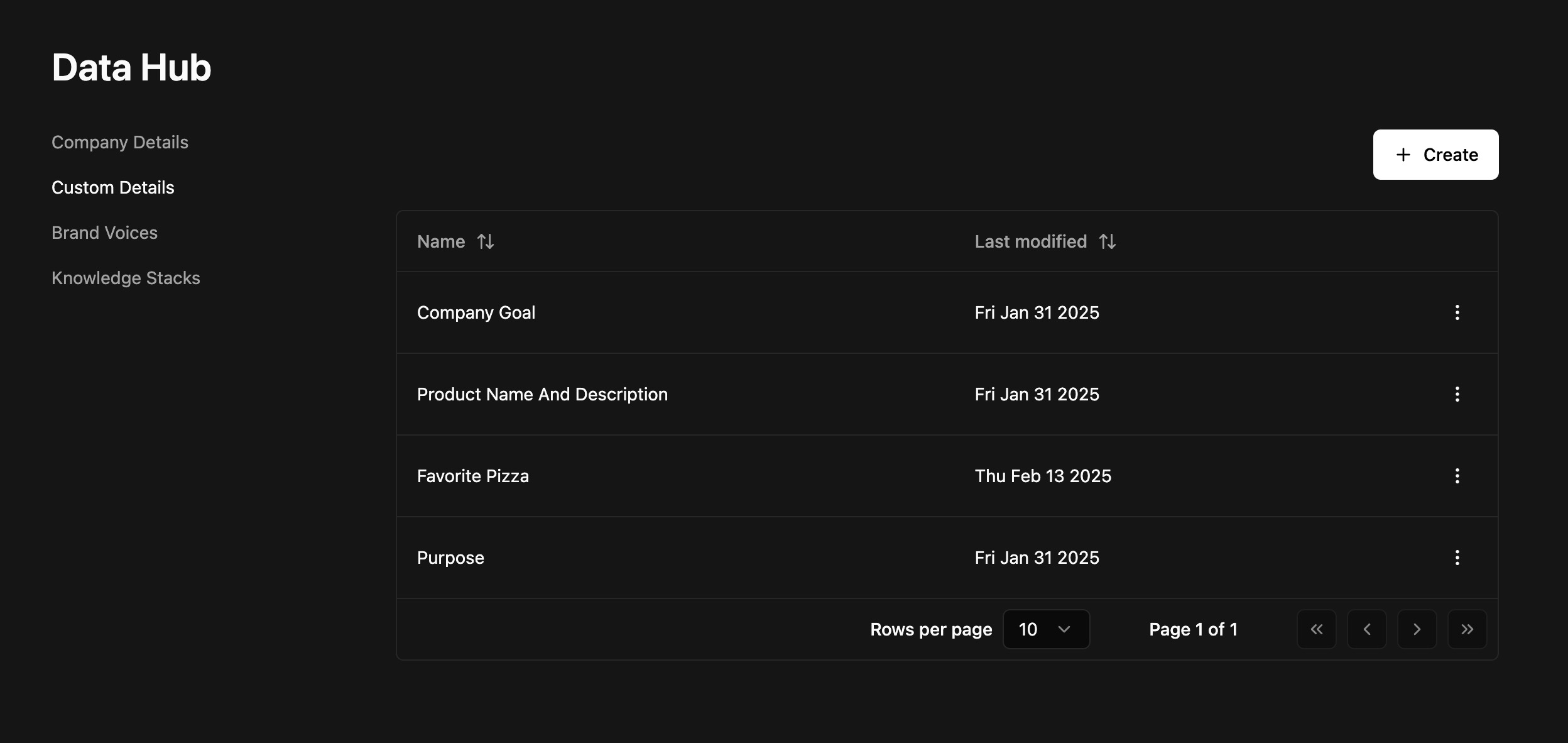Open the Product Name And Description entry
Image resolution: width=1568 pixels, height=743 pixels.
(542, 394)
